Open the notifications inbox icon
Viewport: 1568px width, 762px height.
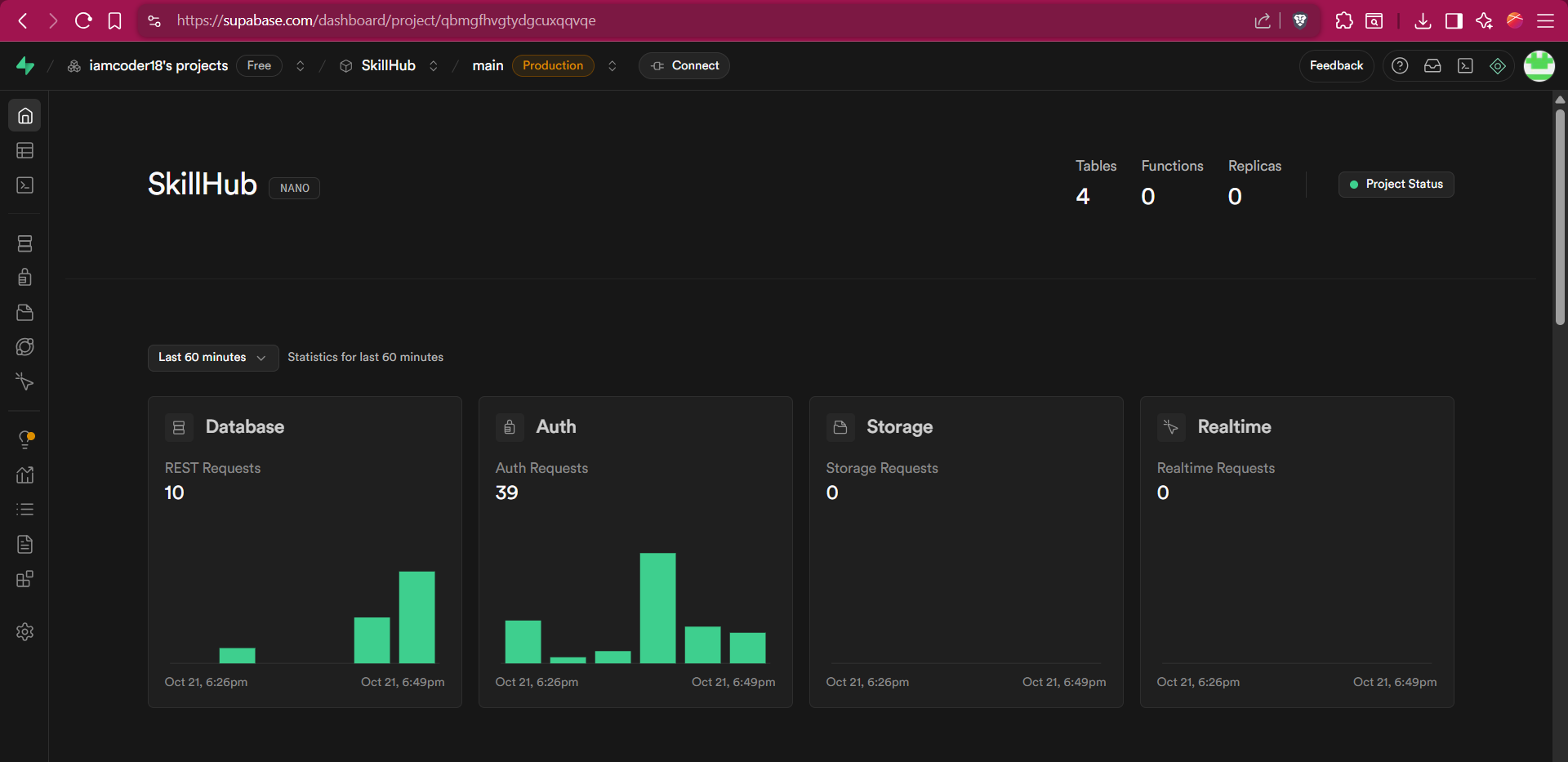[x=1432, y=65]
